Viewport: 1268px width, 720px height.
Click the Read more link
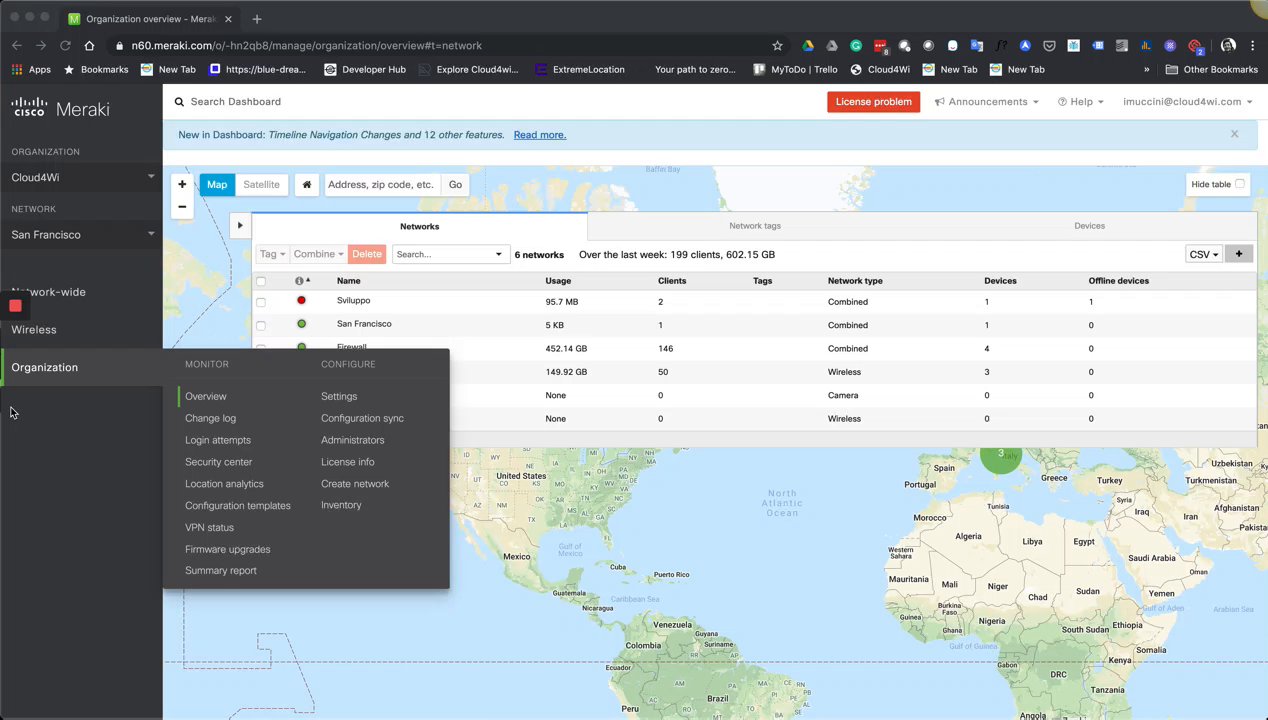539,135
